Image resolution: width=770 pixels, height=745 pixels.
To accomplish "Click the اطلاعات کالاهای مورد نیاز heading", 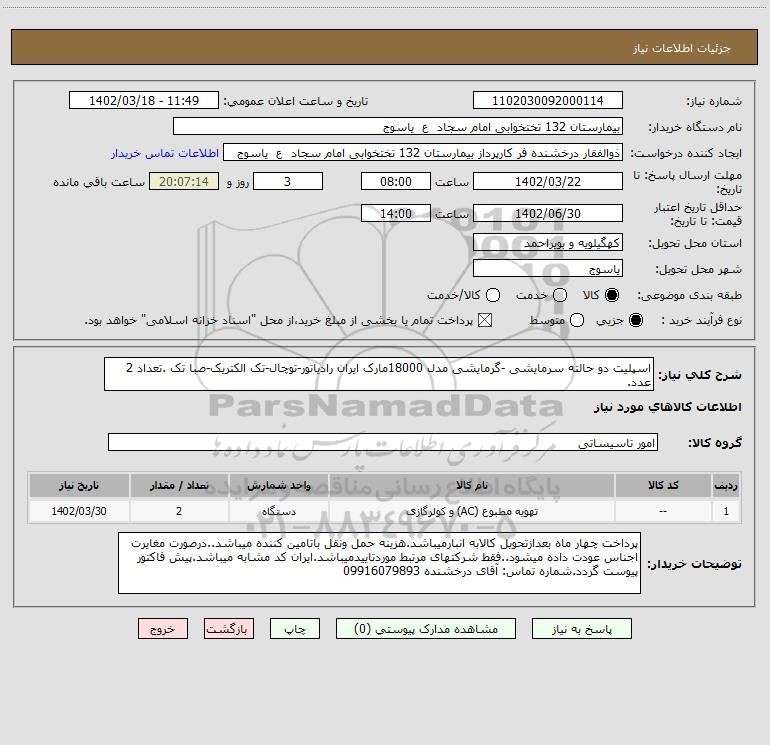I will pos(667,407).
